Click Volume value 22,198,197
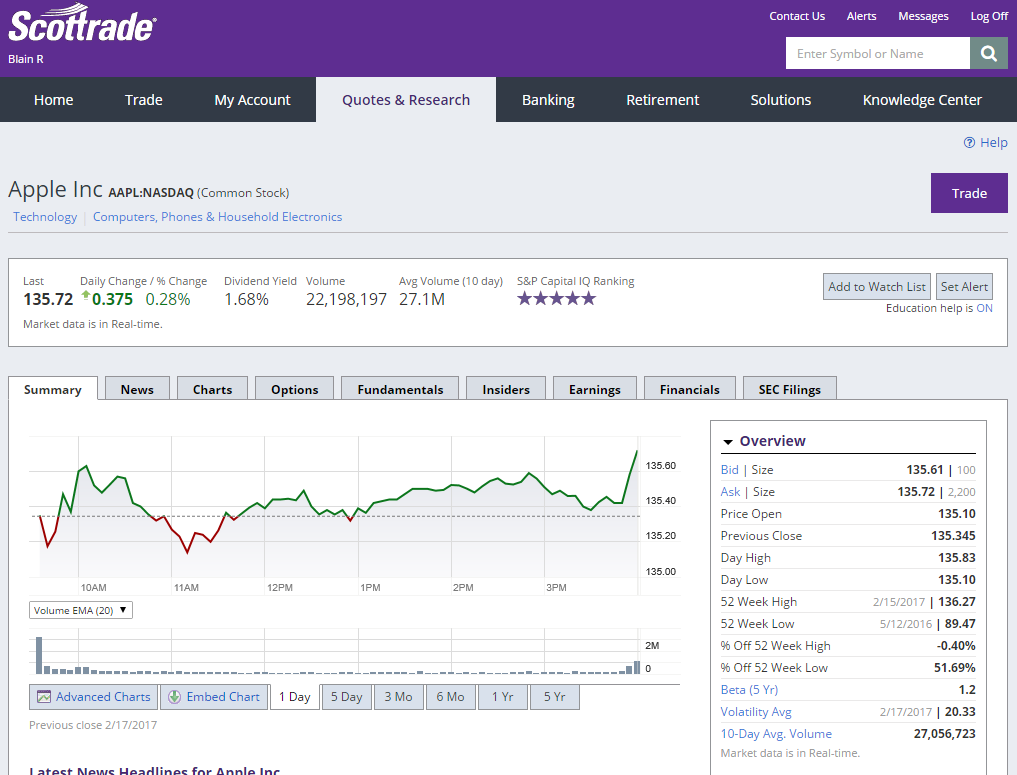The width and height of the screenshot is (1017, 775). click(x=346, y=299)
